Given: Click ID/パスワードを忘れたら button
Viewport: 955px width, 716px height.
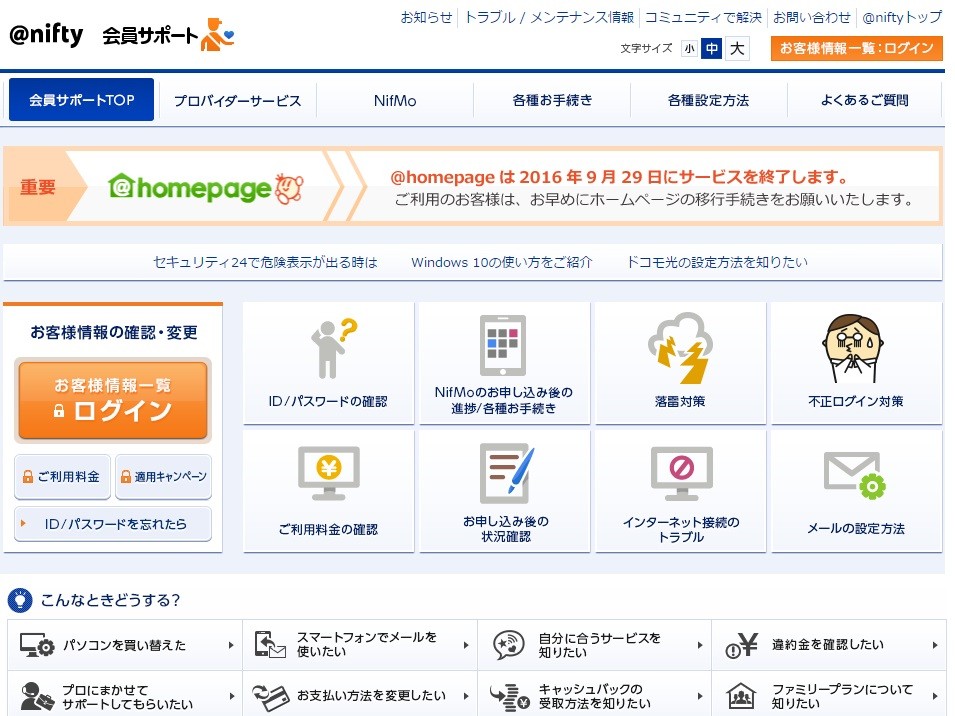Looking at the screenshot, I should pos(113,524).
